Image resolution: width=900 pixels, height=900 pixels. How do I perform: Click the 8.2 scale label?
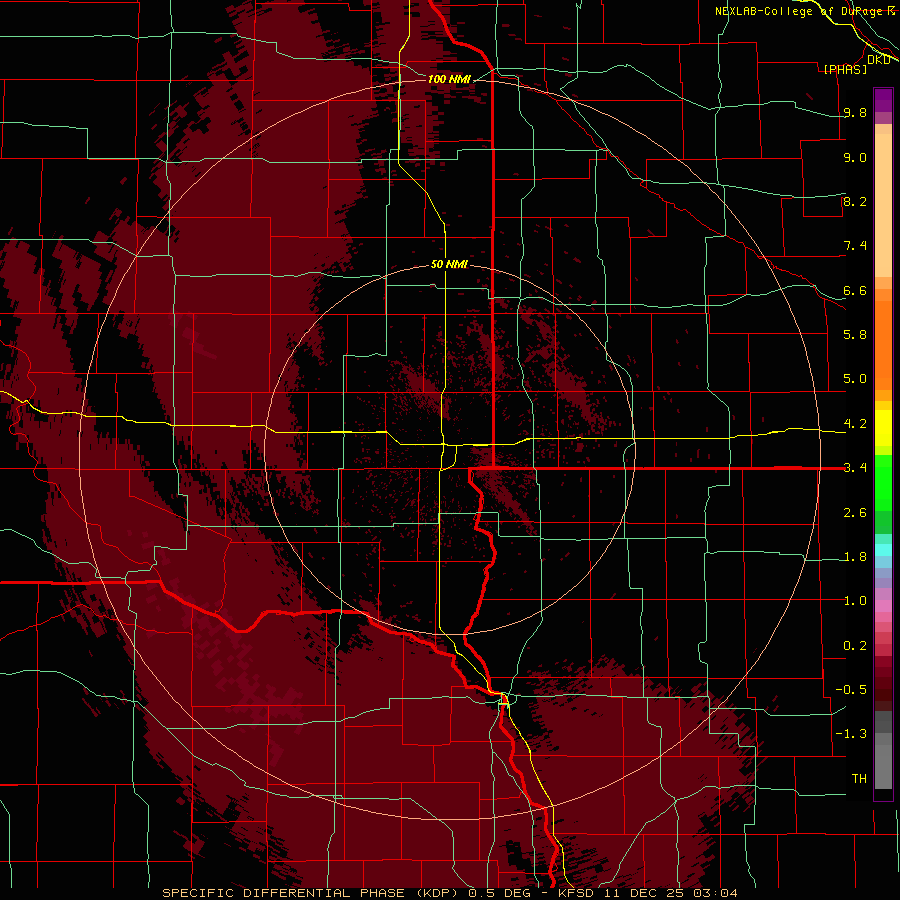[855, 202]
